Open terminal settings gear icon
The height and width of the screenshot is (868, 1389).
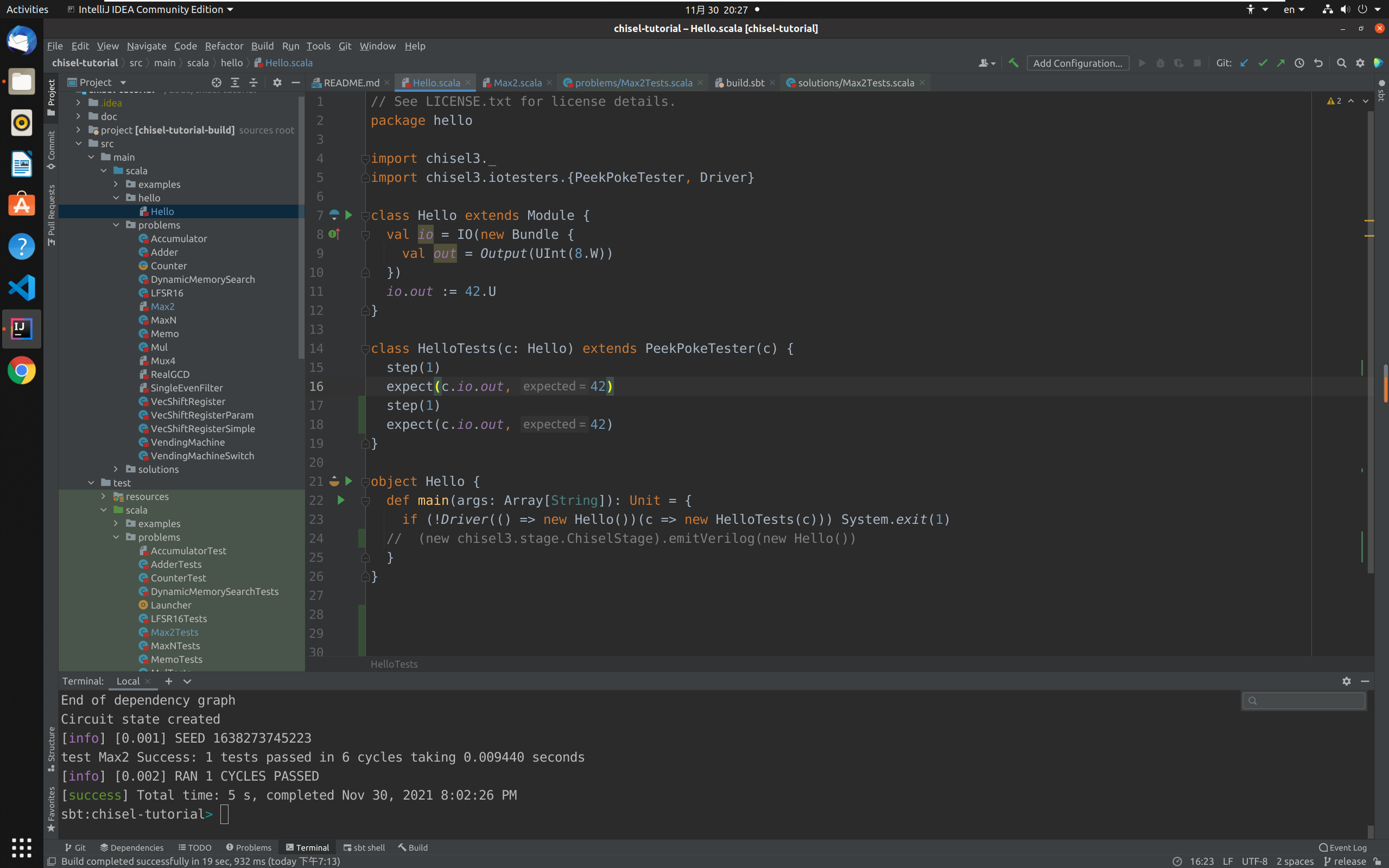[x=1346, y=681]
